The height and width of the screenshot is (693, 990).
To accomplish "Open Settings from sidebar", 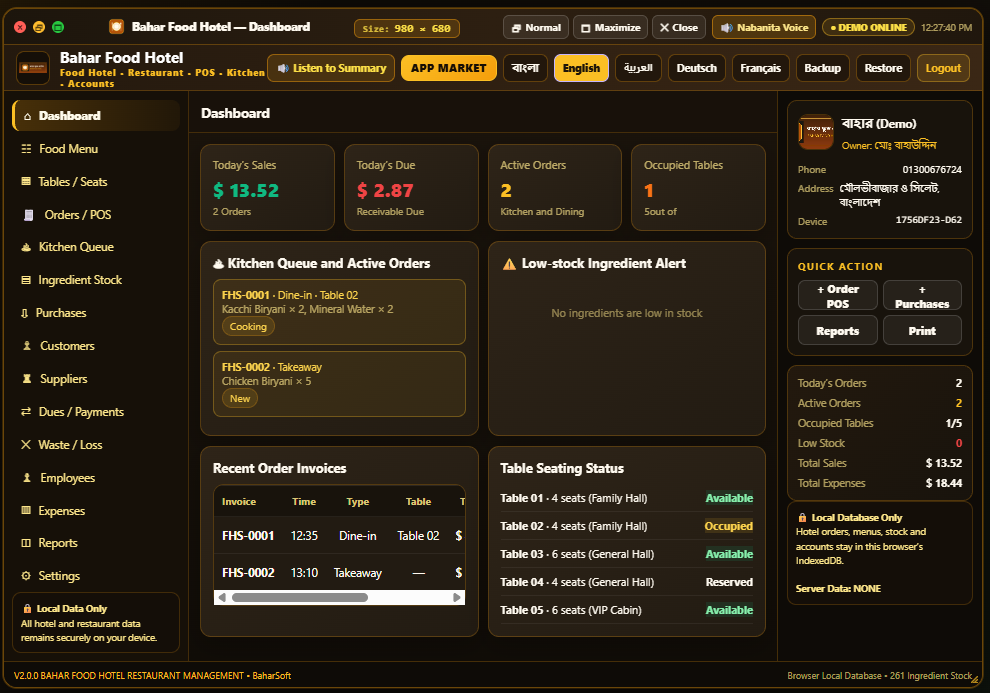I will tap(96, 576).
